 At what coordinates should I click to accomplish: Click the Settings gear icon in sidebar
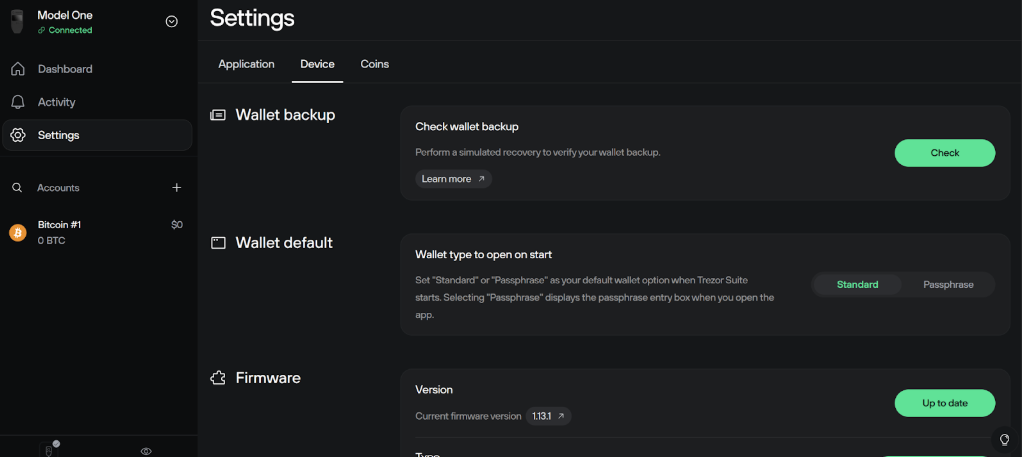(18, 135)
